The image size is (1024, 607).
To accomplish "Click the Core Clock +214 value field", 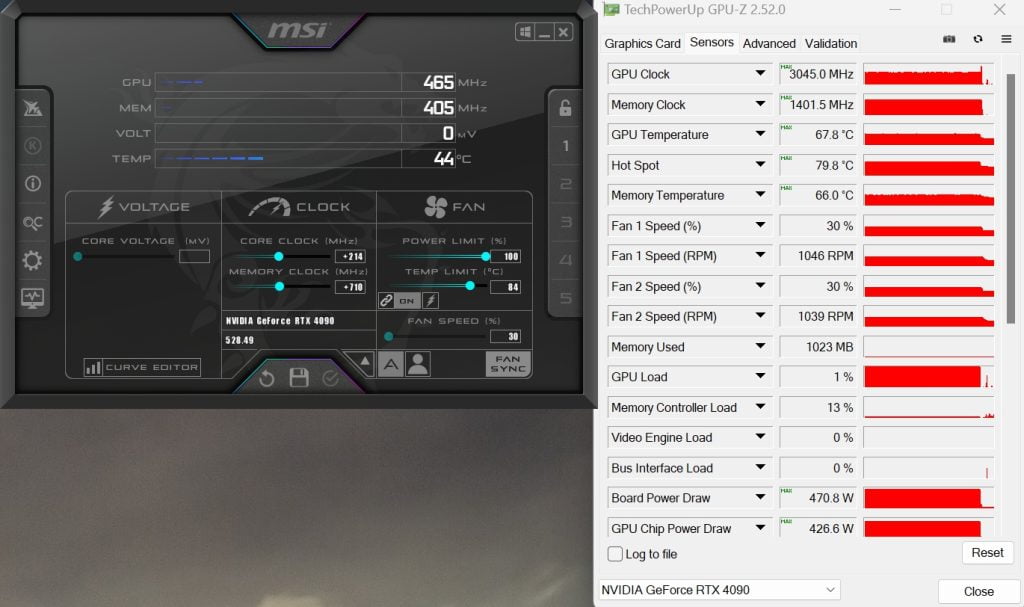I will [x=350, y=256].
